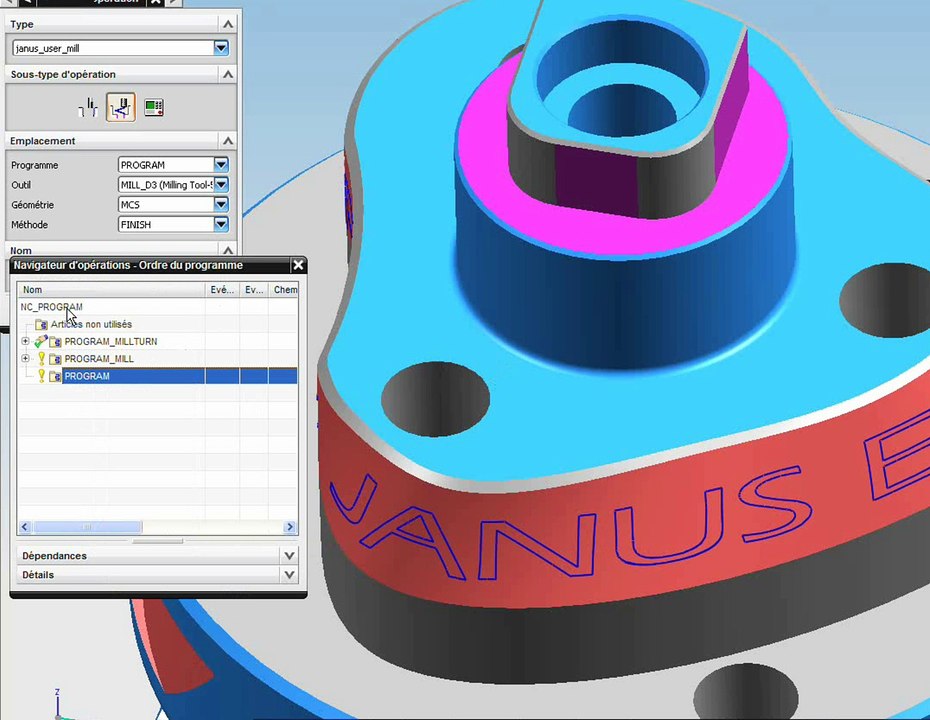930x720 pixels.
Task: Expand the PROGRAM_MILLTURN tree node
Action: (x=25, y=342)
